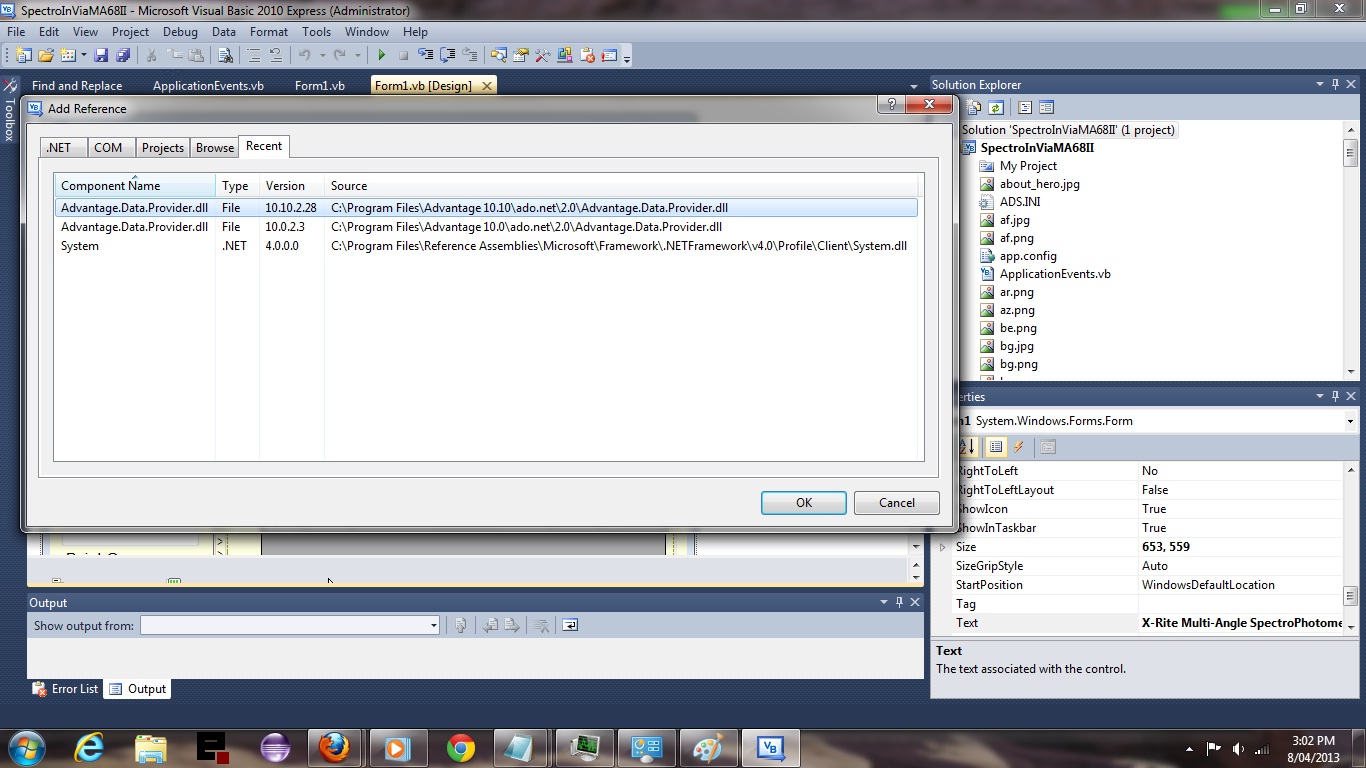Switch to the Form1.vb code tab
Screen dimensions: 1366x768
click(320, 86)
